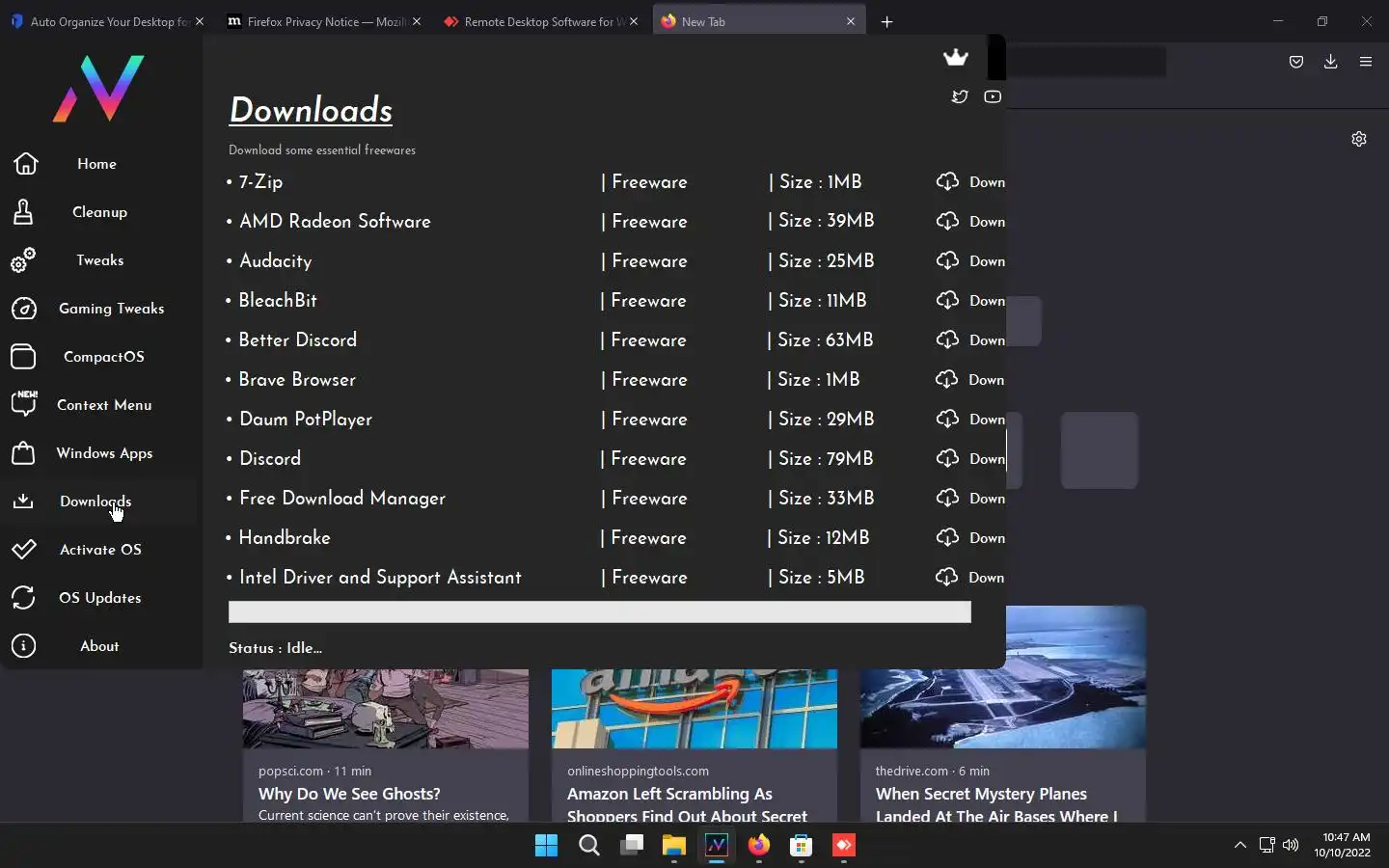
Task: Open the OS Updates refresh icon
Action: pos(23,598)
